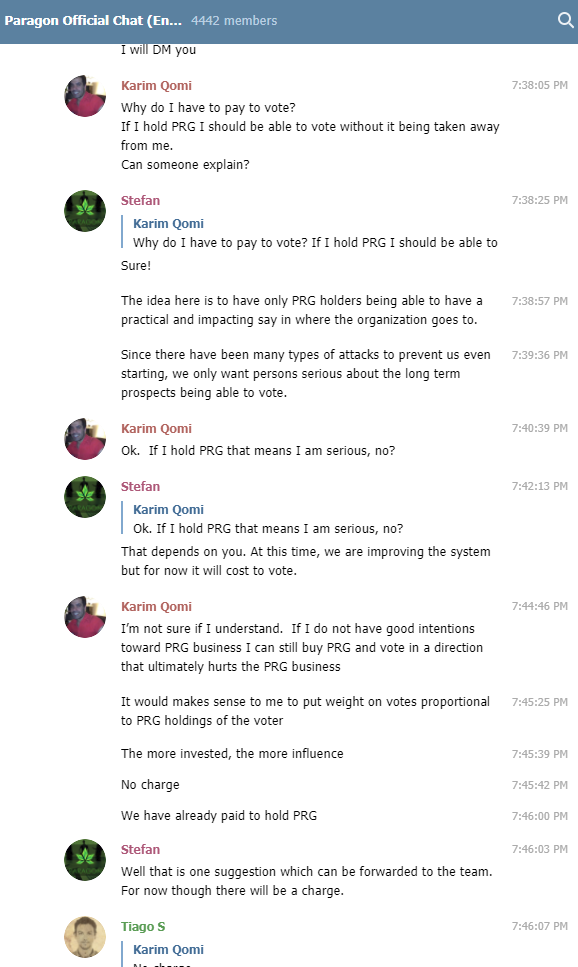
Task: View the 4442 members list
Action: (234, 20)
